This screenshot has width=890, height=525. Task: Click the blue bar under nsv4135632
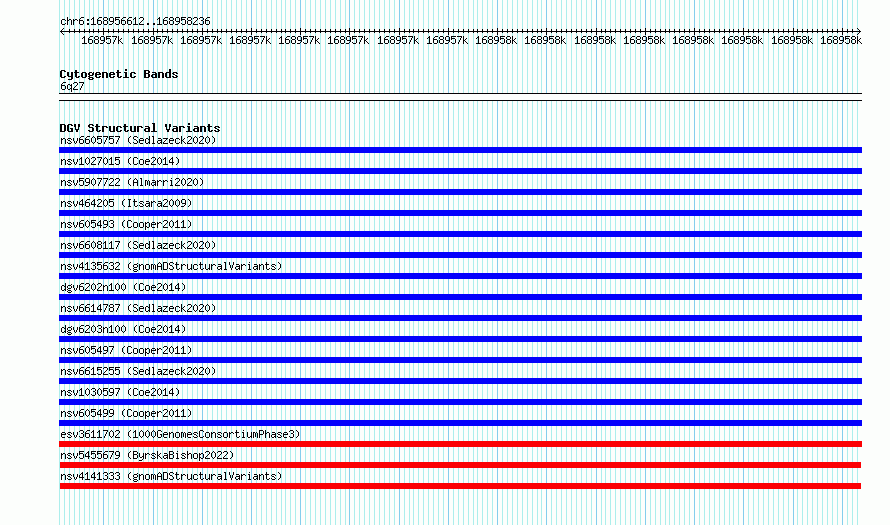(460, 276)
